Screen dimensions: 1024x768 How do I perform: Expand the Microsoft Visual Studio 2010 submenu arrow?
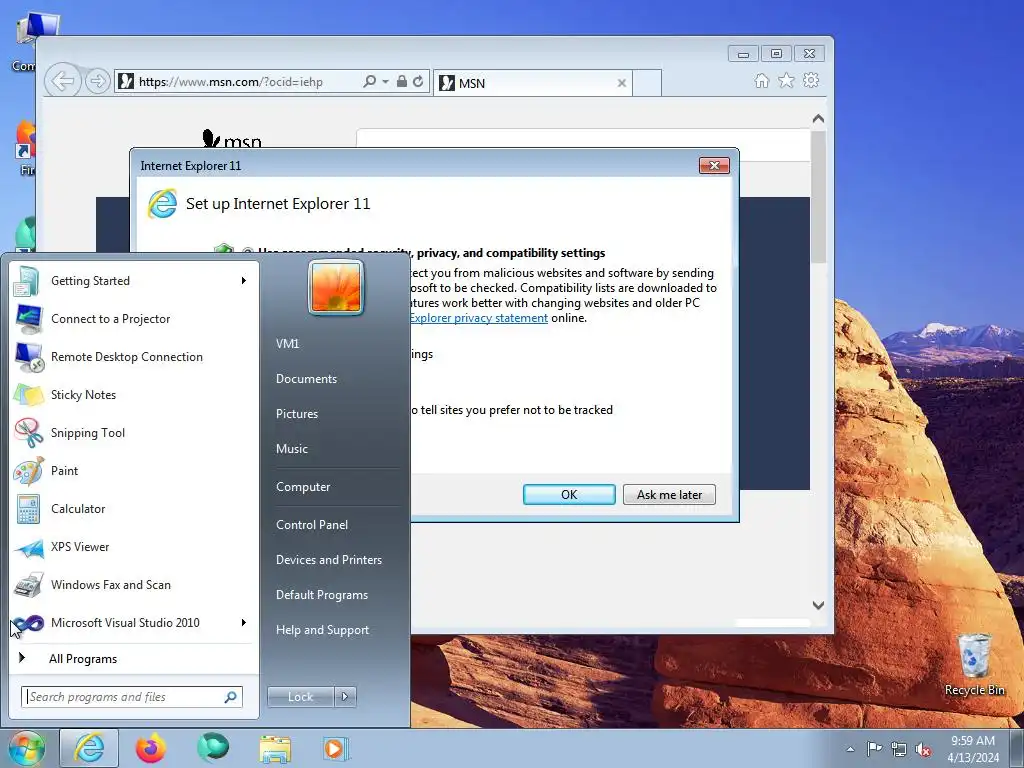[x=244, y=623]
